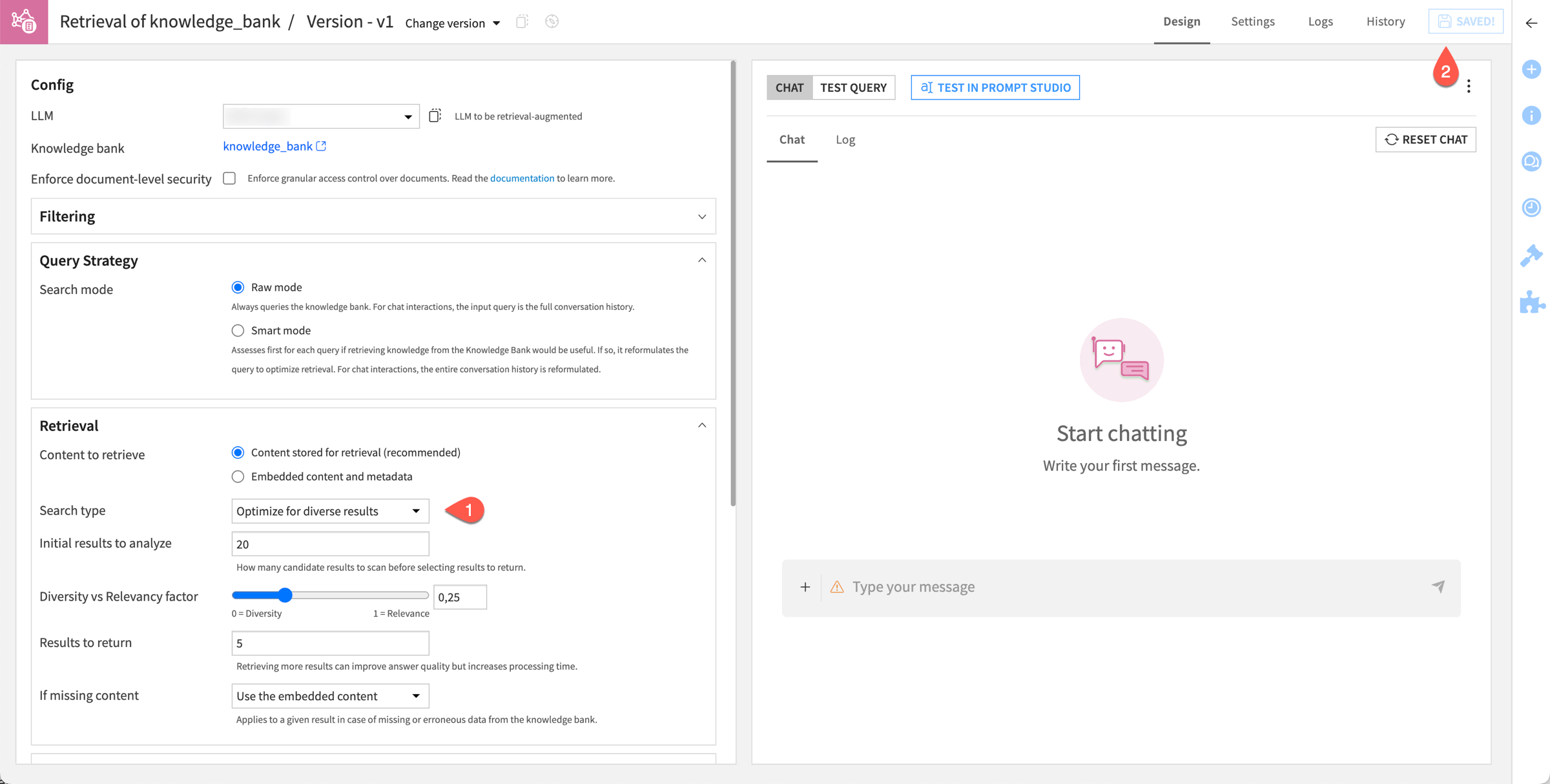Click the Type your message input field

1033,586
